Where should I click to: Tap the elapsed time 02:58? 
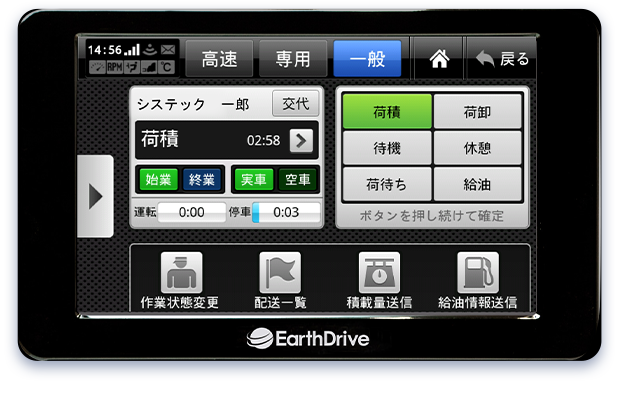click(263, 141)
